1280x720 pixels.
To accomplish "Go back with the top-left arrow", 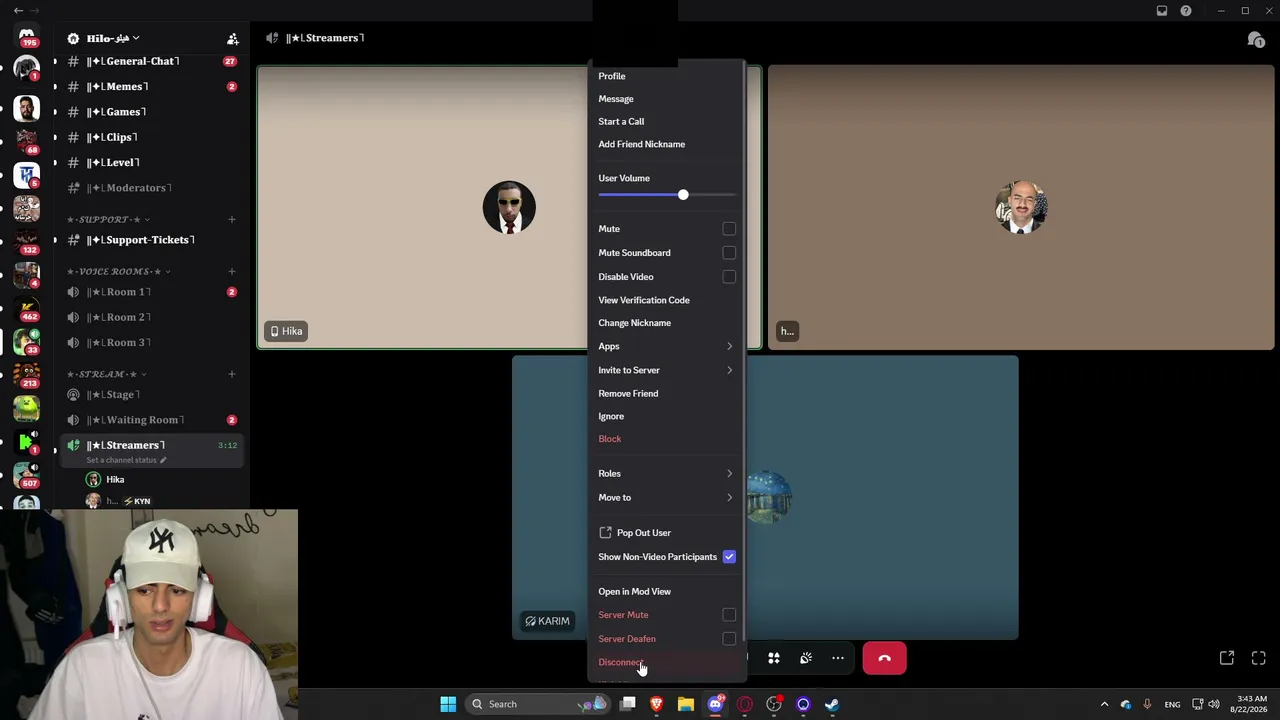I will [18, 11].
